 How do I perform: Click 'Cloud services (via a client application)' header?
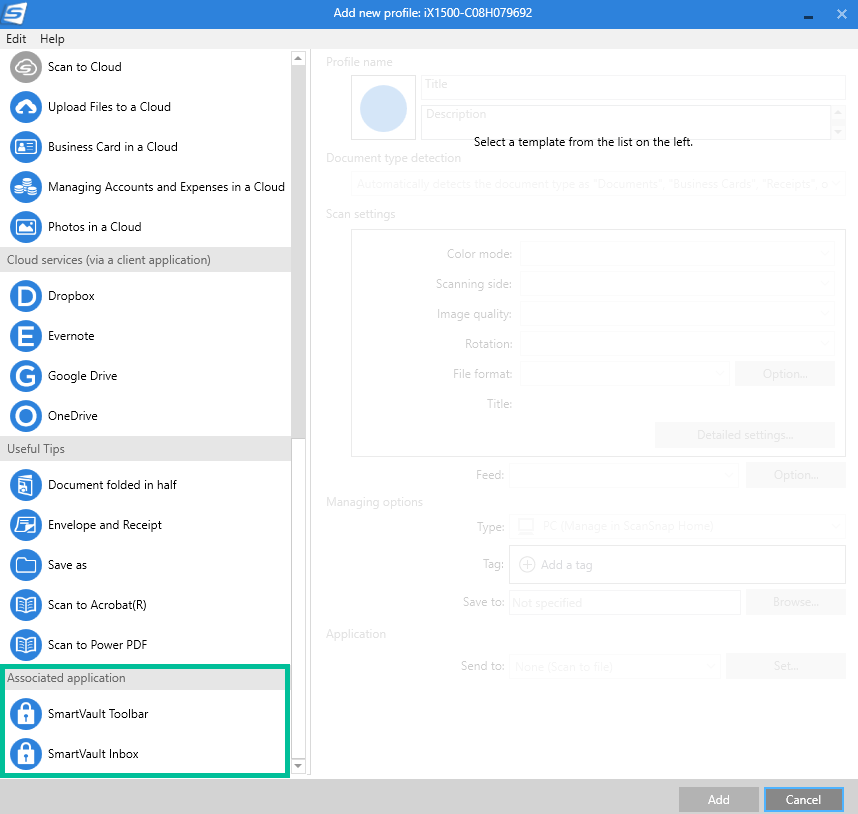tap(146, 260)
